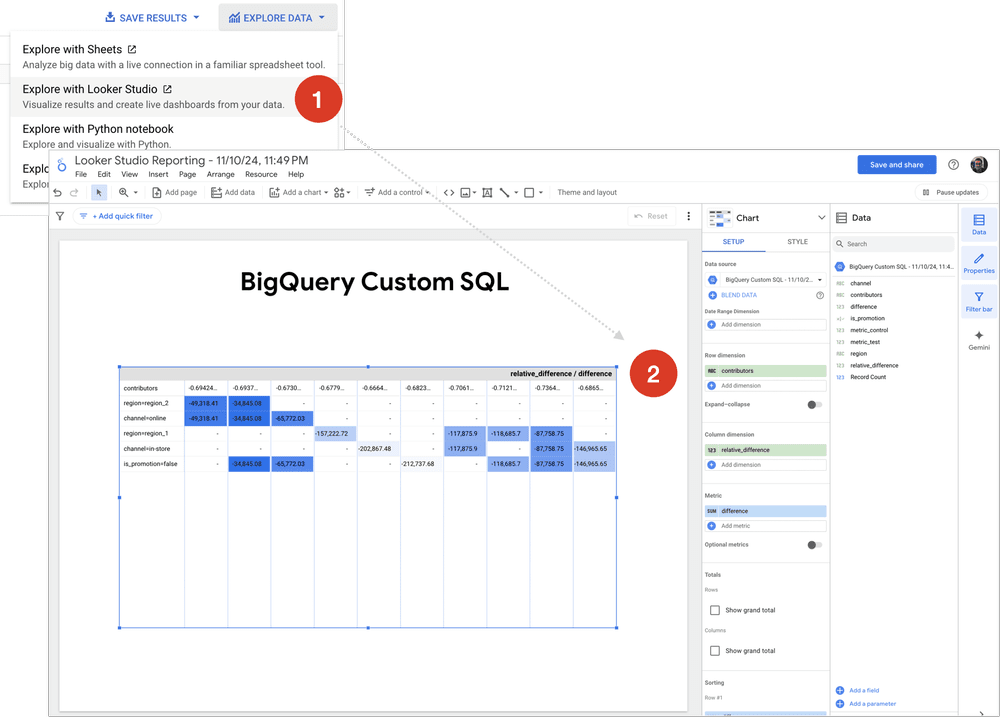Select the line drawing tool

504,193
